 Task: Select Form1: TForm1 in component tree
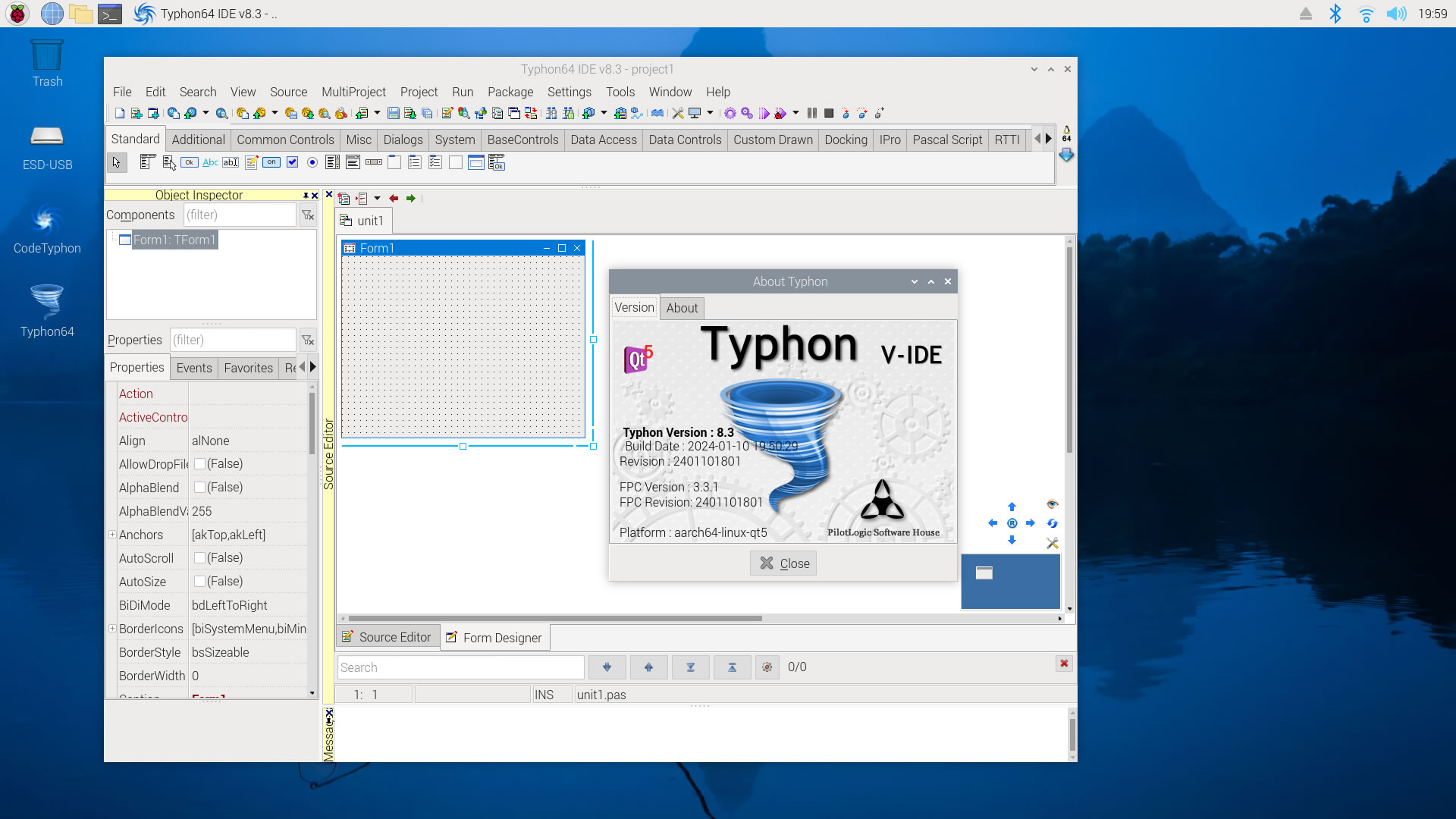click(x=174, y=240)
